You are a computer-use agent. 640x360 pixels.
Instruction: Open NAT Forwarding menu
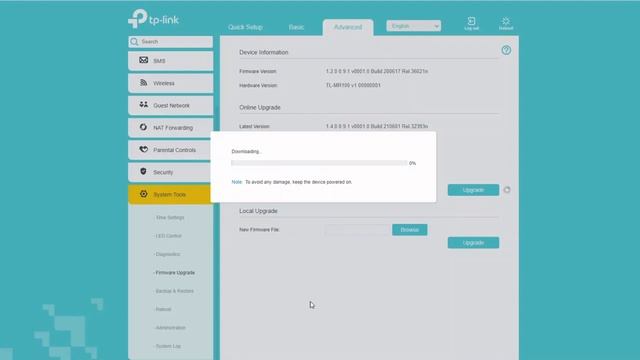[x=171, y=127]
